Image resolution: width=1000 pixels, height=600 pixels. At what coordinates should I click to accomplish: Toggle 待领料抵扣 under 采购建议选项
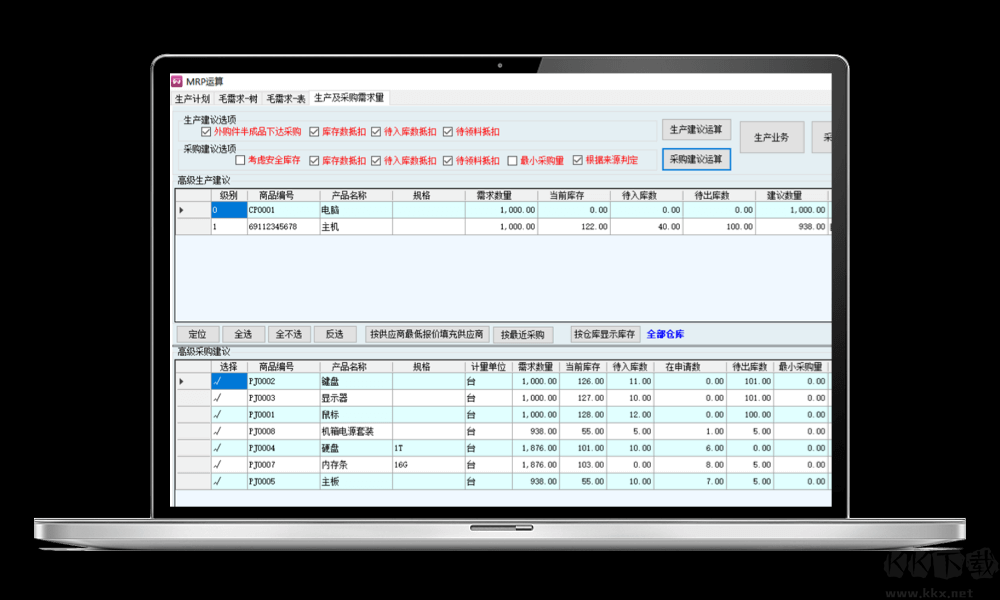pos(448,161)
